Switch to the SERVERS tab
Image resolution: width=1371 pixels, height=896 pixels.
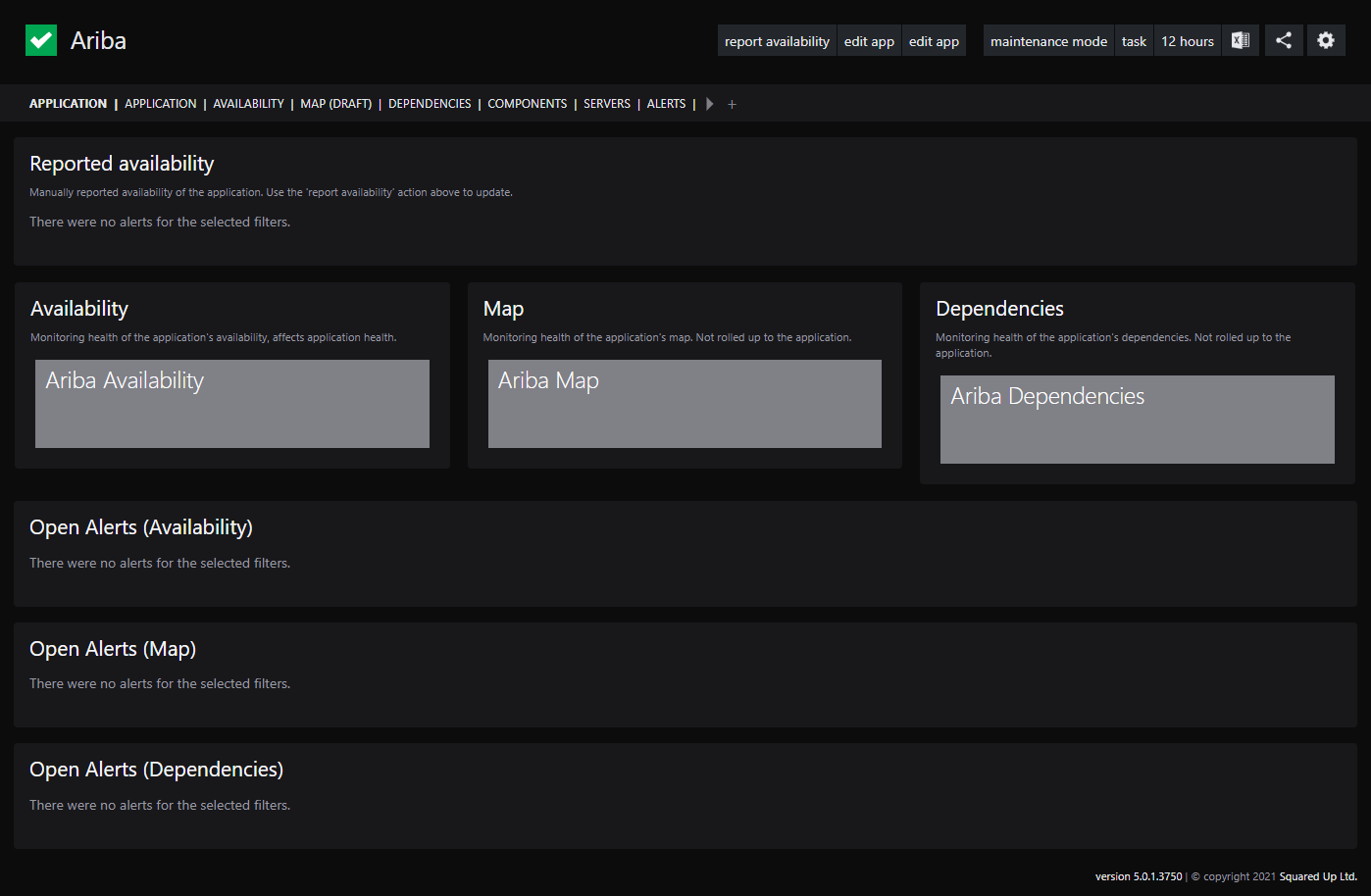(606, 103)
